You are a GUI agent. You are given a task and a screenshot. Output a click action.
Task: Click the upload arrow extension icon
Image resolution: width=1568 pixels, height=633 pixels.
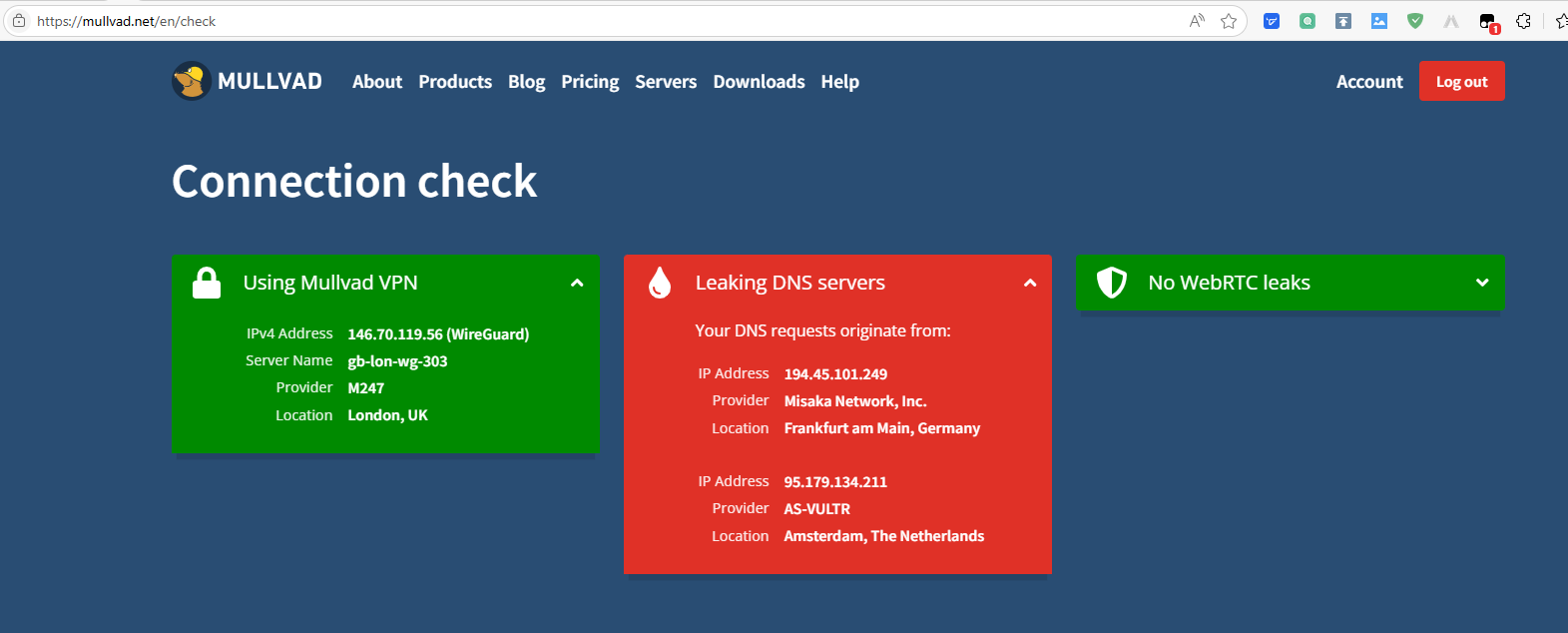point(1343,21)
